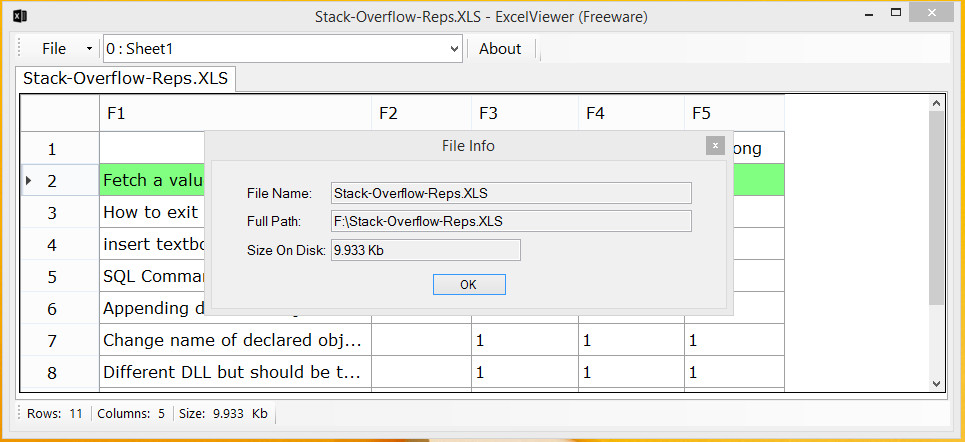Click column header F4
The height and width of the screenshot is (442, 965).
pos(631,113)
